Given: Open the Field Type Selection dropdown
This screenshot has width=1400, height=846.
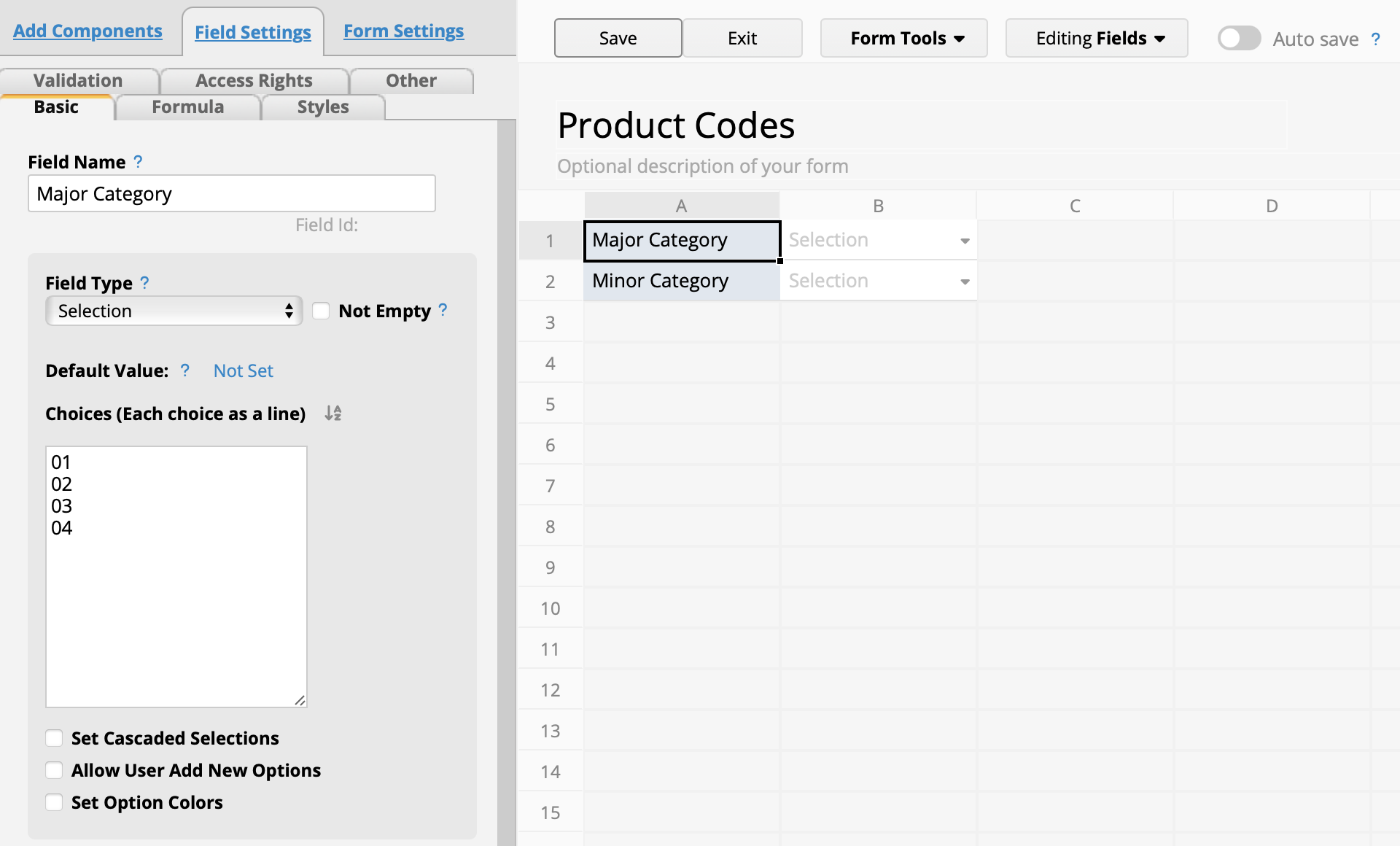Looking at the screenshot, I should point(174,311).
